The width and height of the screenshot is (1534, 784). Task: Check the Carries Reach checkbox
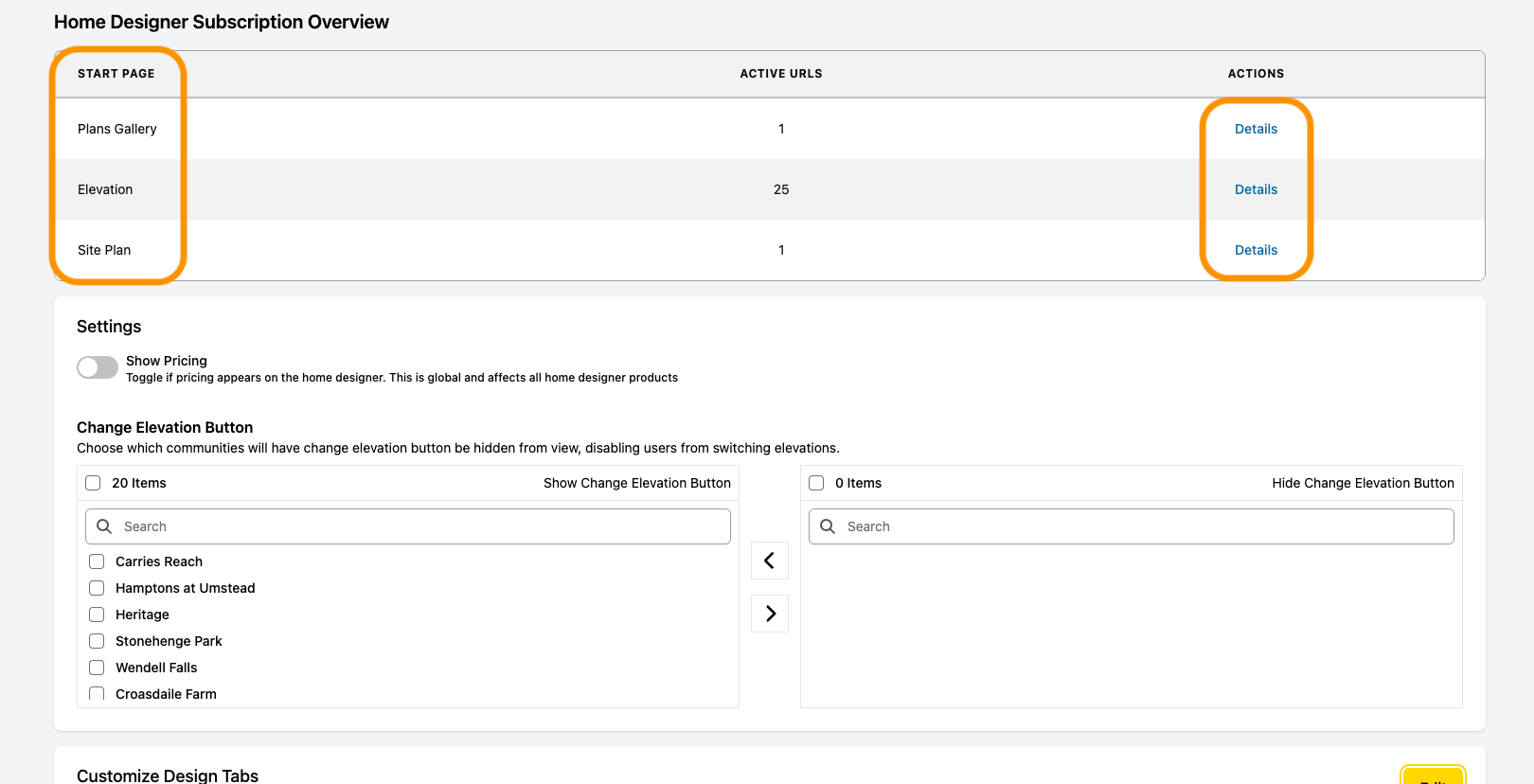[97, 561]
